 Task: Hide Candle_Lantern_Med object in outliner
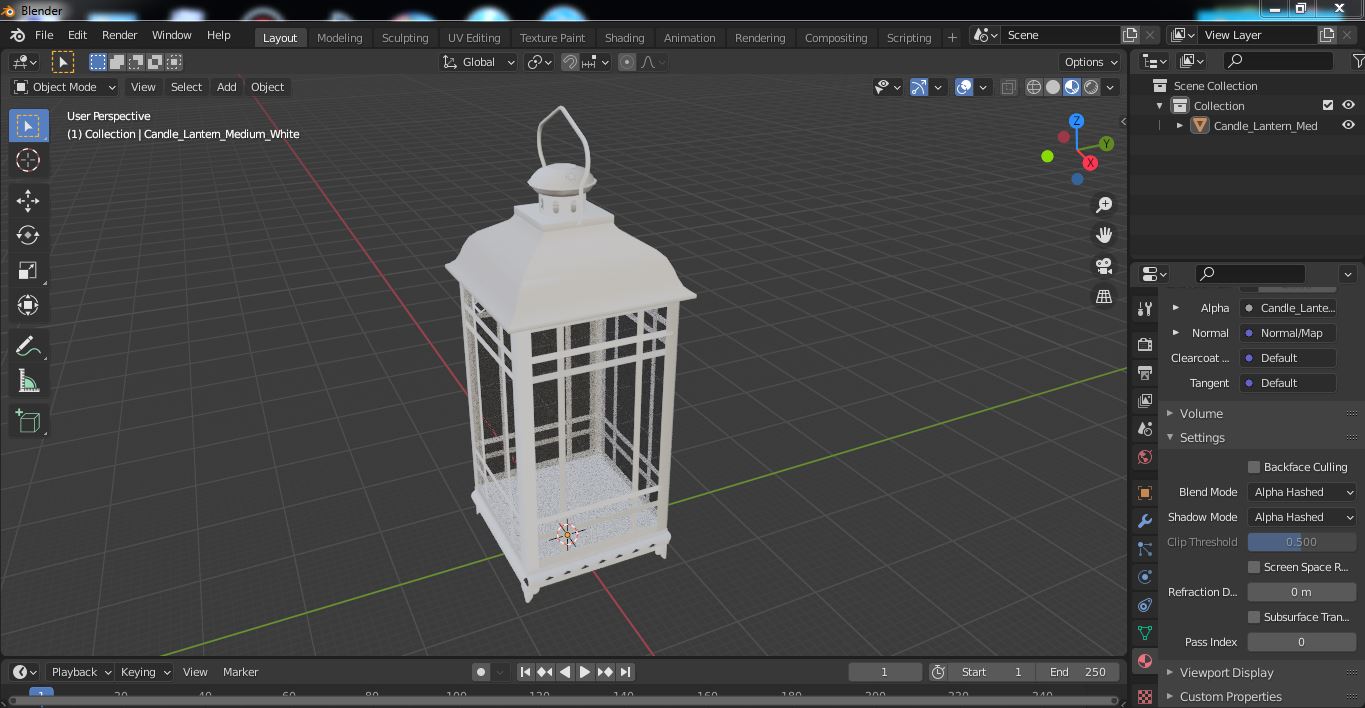[1348, 125]
